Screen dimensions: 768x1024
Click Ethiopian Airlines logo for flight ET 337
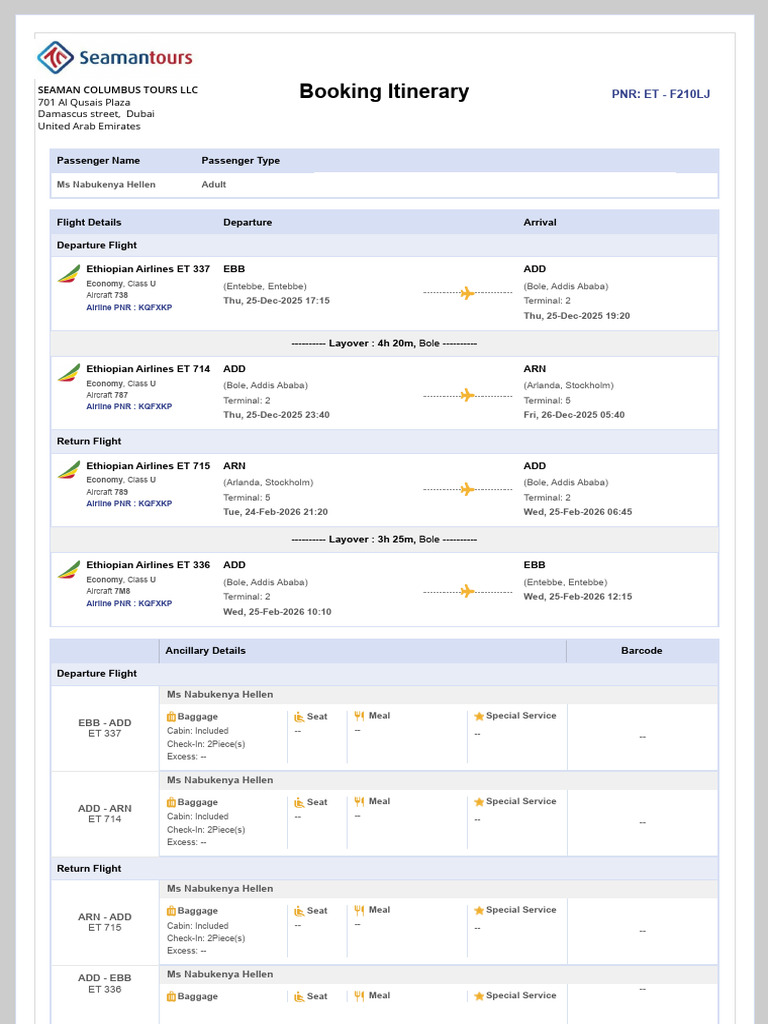point(69,274)
